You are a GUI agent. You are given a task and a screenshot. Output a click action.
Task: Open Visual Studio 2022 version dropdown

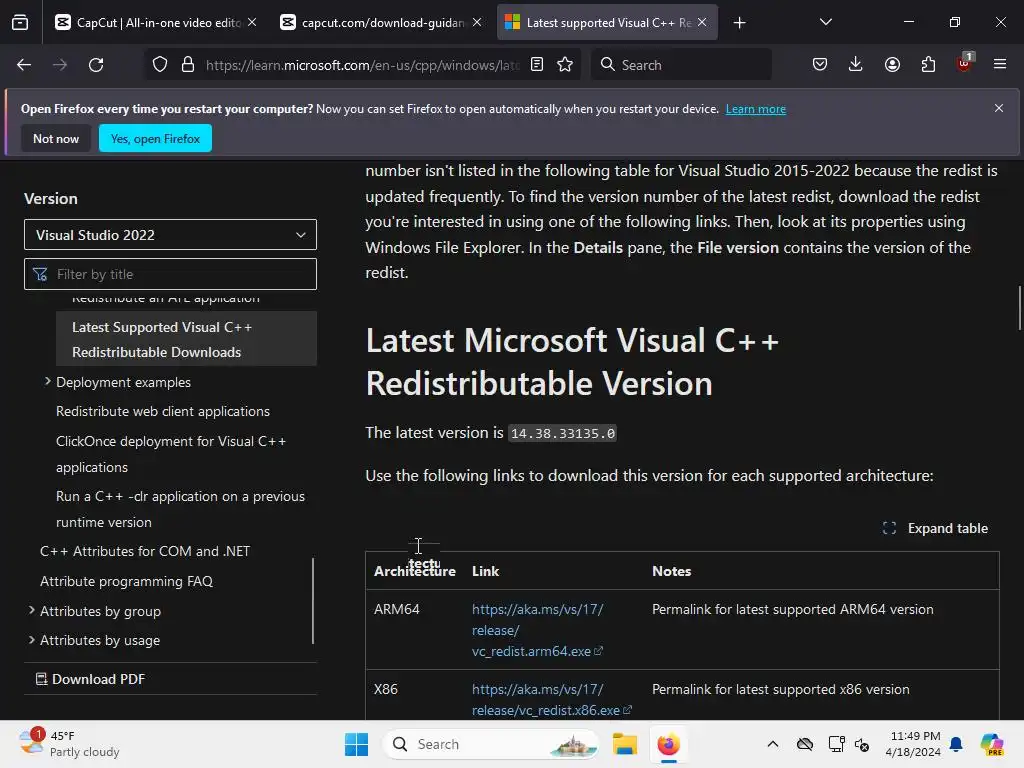coord(170,235)
